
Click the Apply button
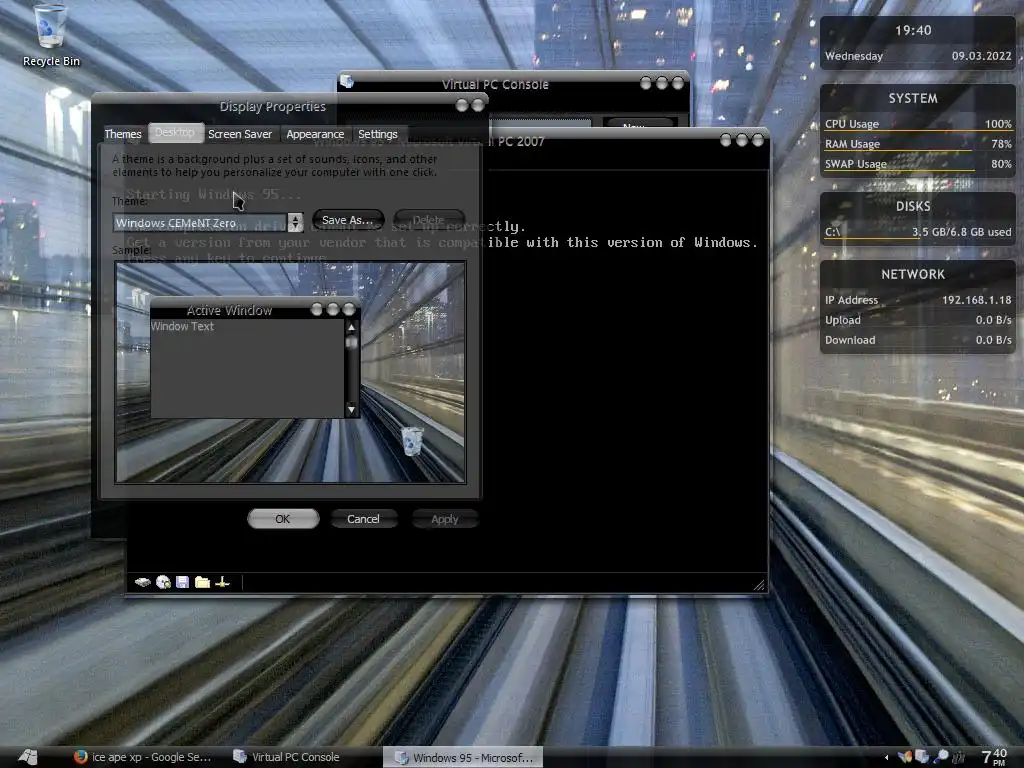coord(445,519)
